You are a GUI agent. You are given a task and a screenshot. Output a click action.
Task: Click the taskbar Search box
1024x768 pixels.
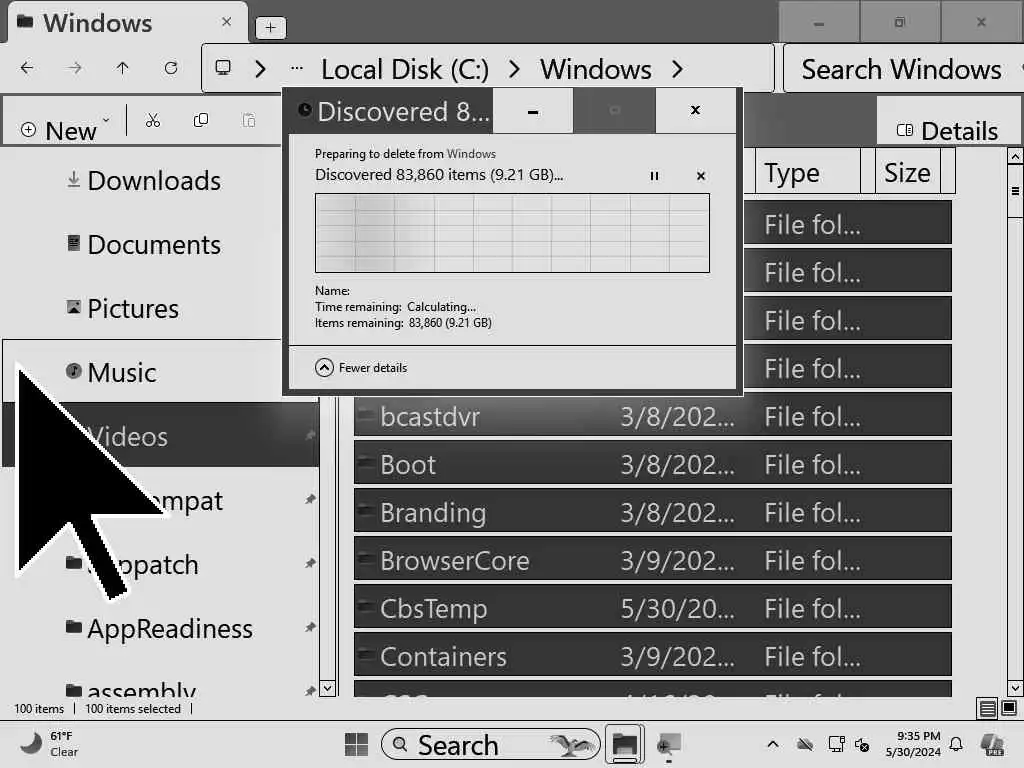point(490,744)
